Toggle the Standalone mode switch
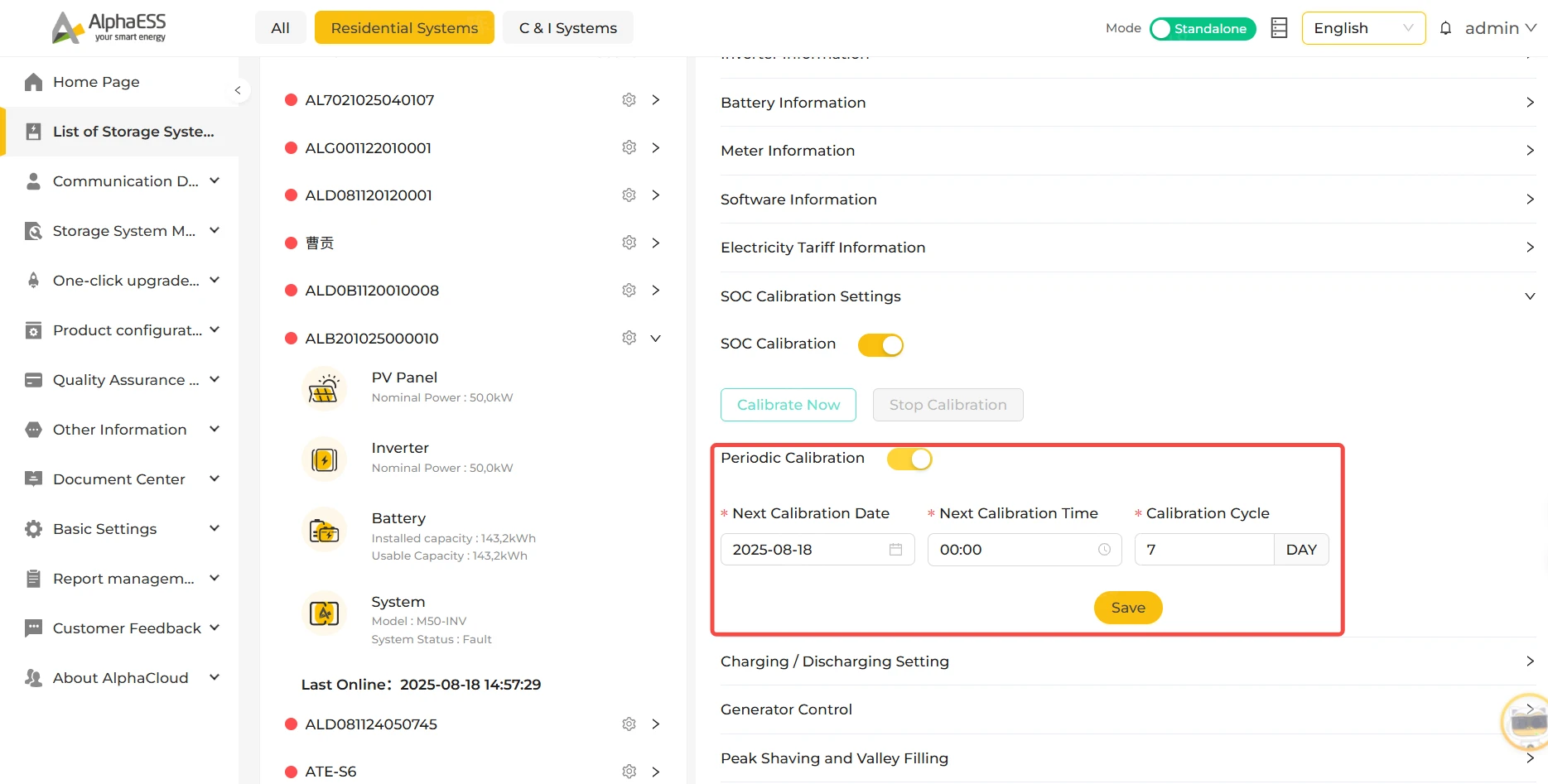Viewport: 1548px width, 784px height. point(1203,29)
